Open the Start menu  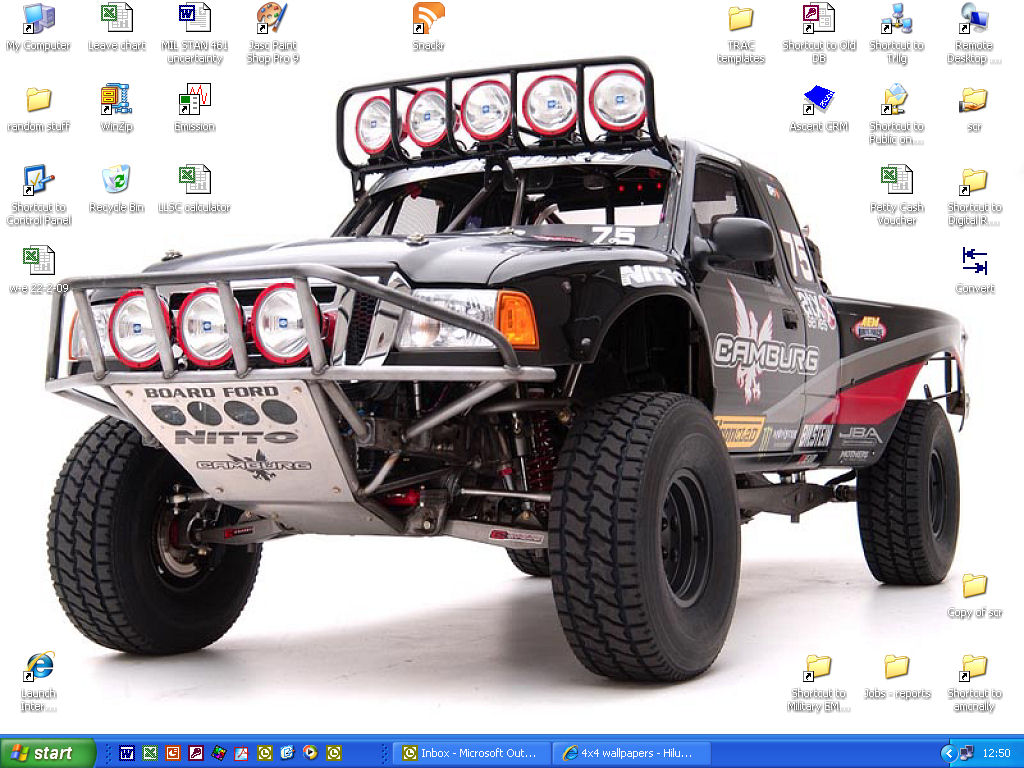click(x=48, y=753)
